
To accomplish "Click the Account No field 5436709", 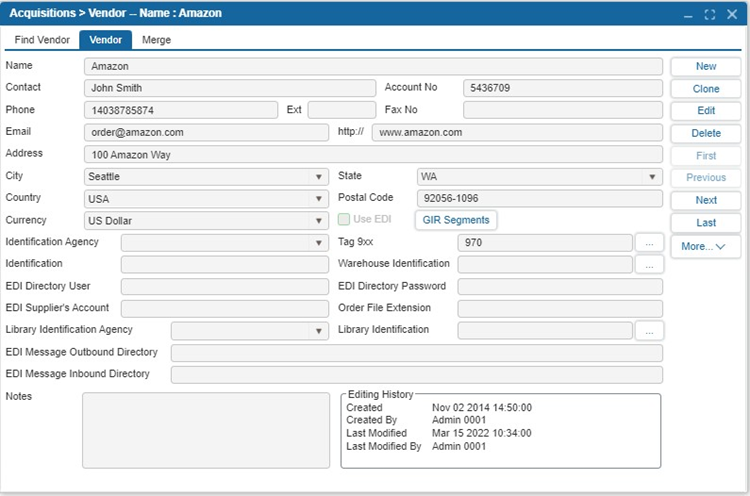I will point(562,88).
